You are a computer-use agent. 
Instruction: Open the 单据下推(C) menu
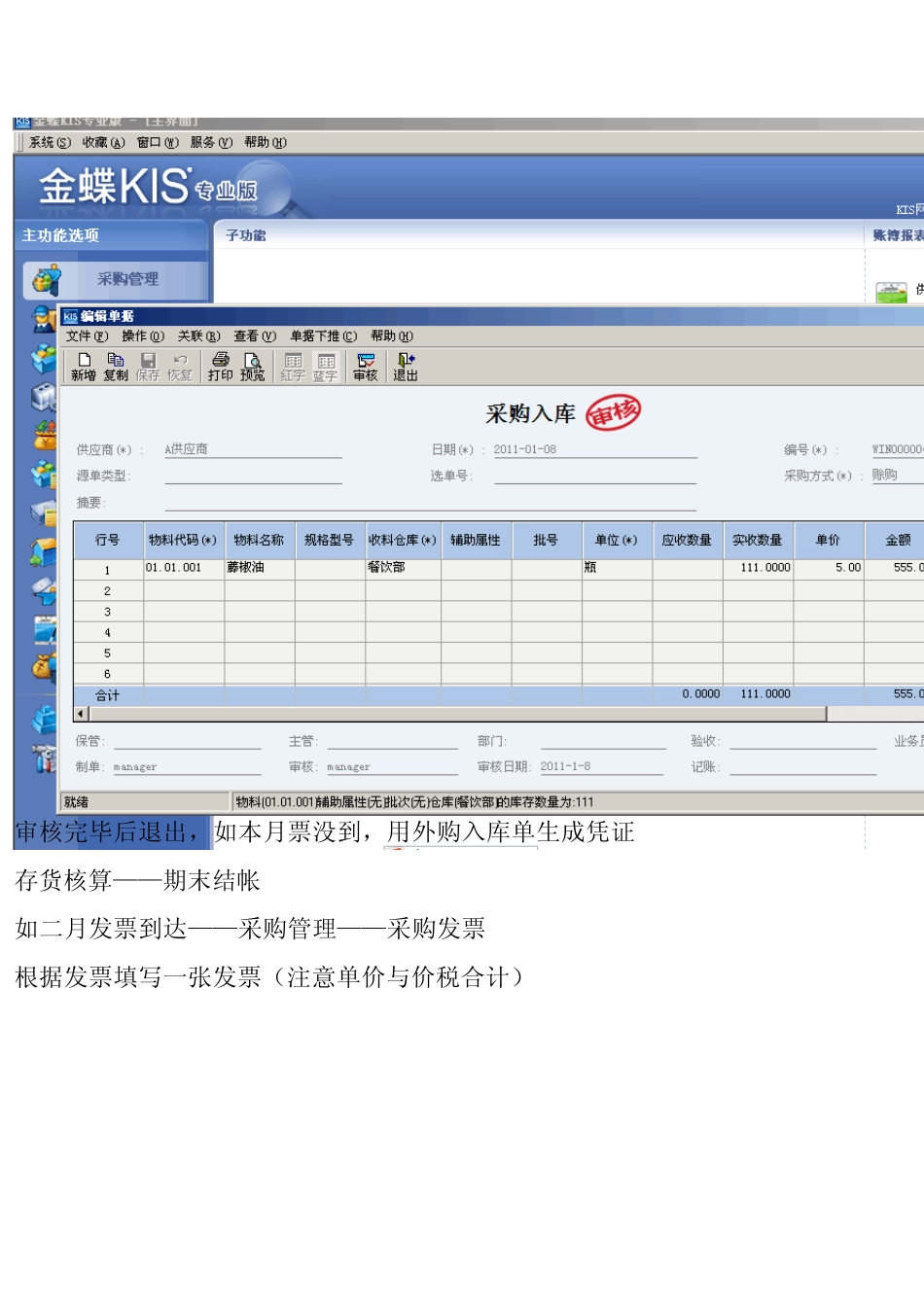(x=324, y=336)
